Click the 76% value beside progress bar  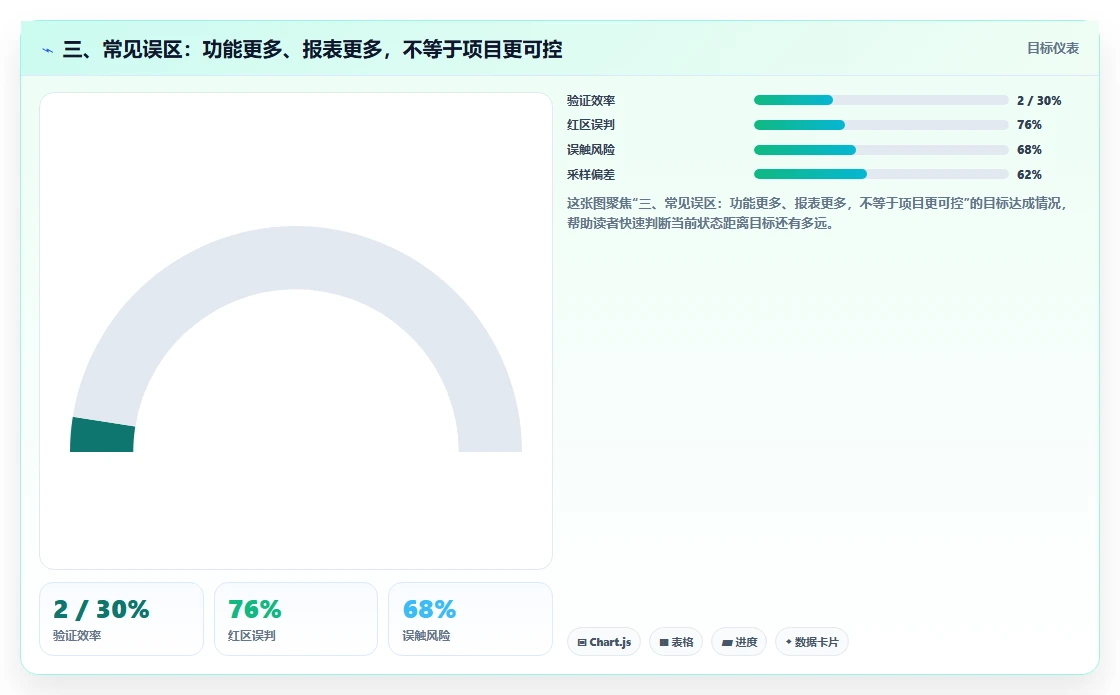click(x=1029, y=125)
